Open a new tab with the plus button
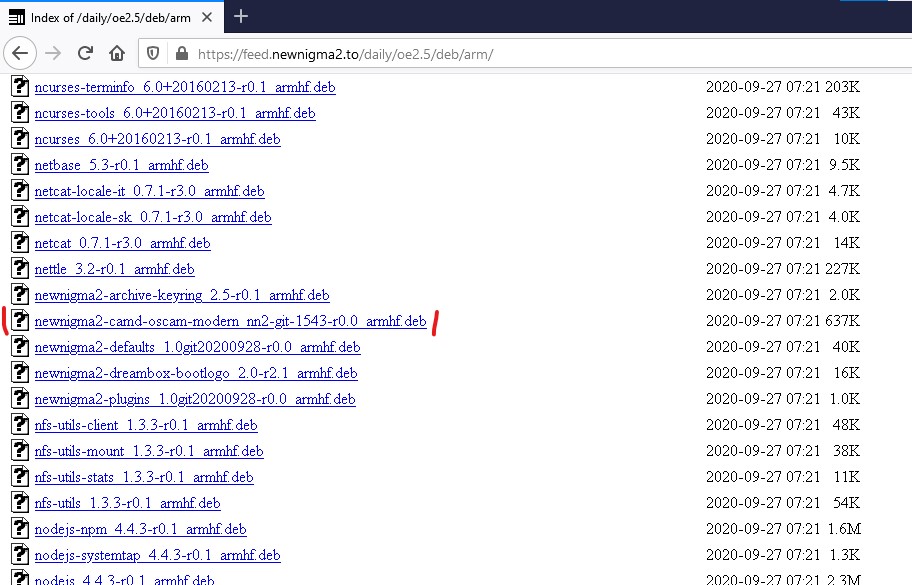Viewport: 912px width, 585px height. 241,17
